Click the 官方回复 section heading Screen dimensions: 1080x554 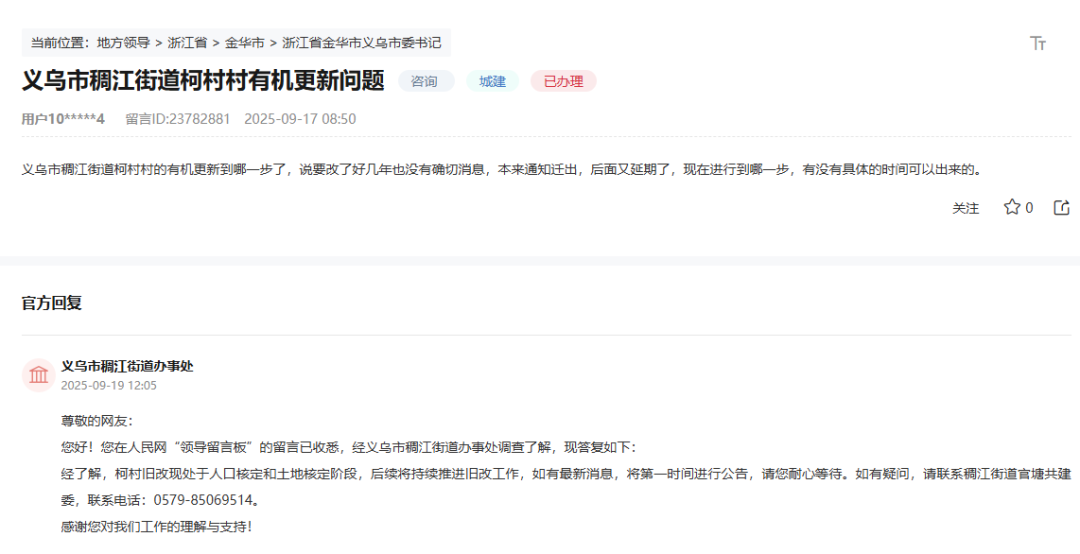pyautogui.click(x=52, y=303)
